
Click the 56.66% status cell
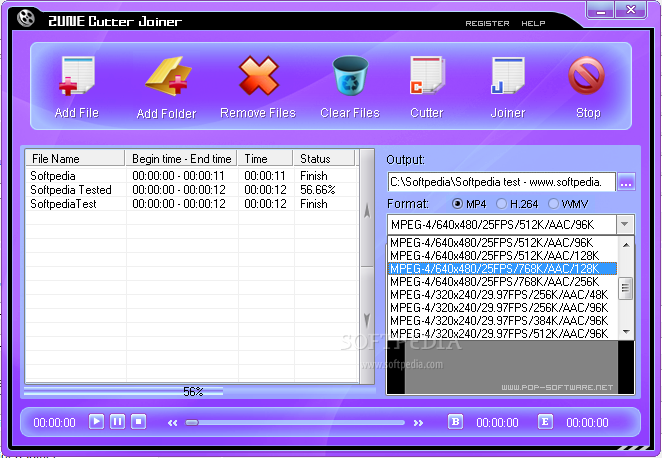317,190
